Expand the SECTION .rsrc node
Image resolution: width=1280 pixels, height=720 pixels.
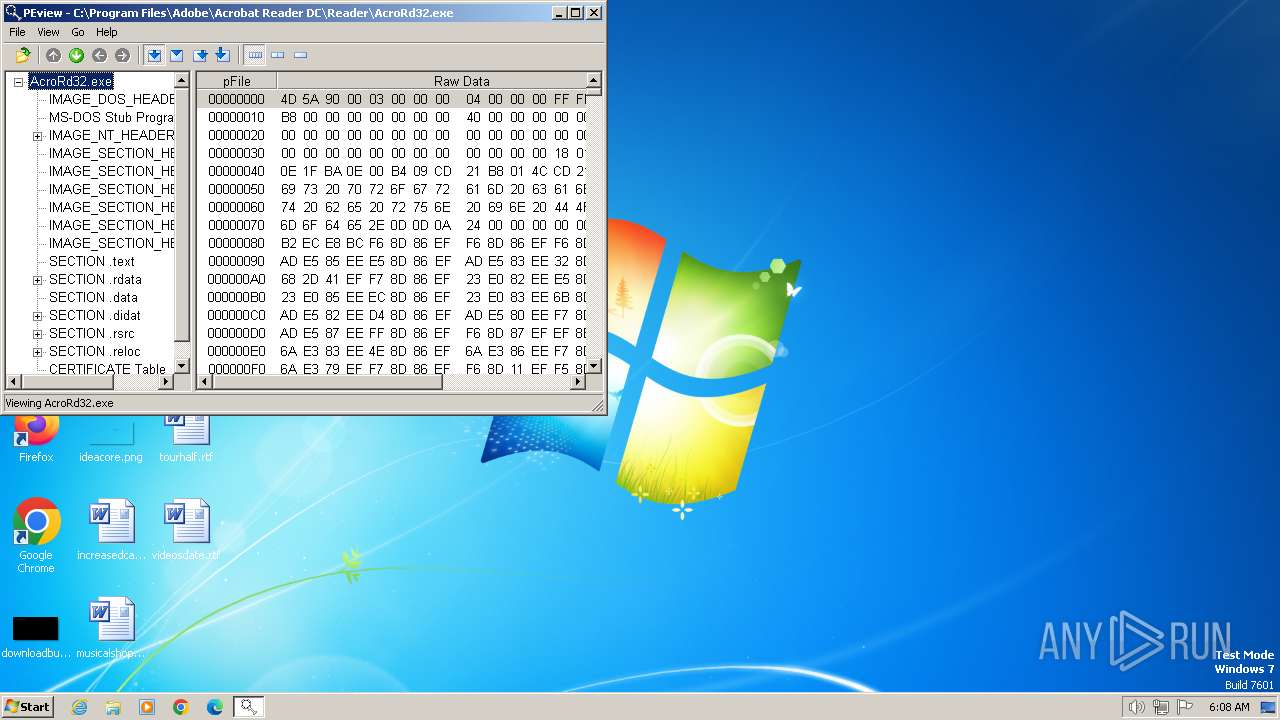(x=37, y=334)
